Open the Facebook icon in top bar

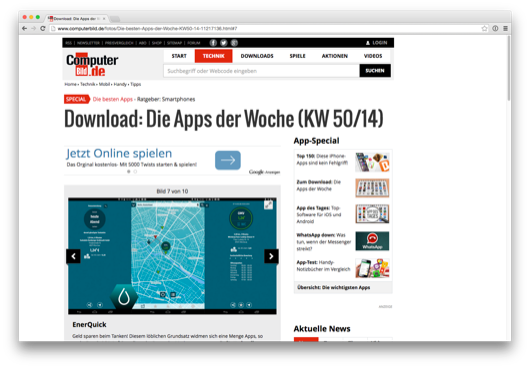tap(213, 43)
